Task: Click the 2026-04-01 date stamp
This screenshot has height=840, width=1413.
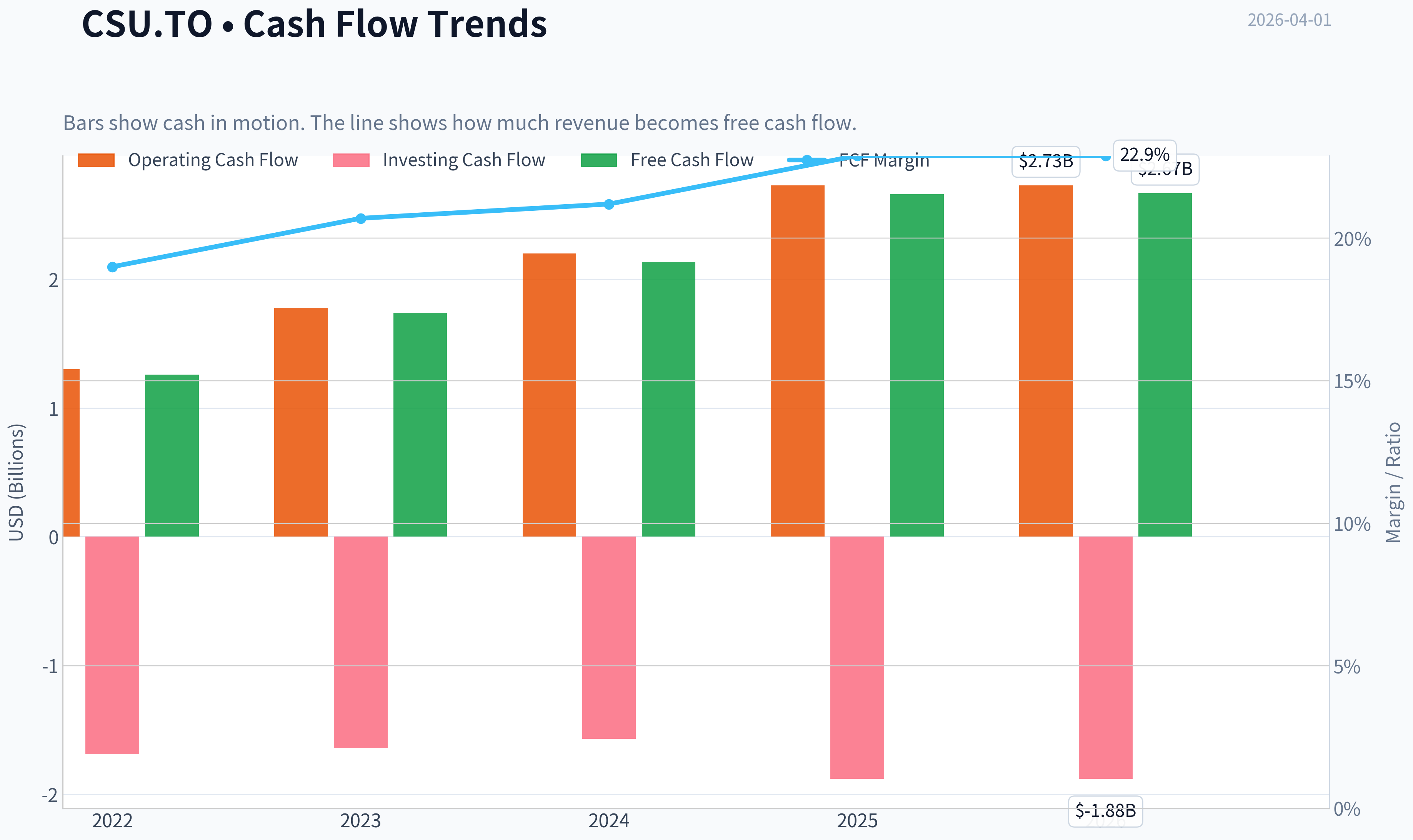Action: (1290, 20)
